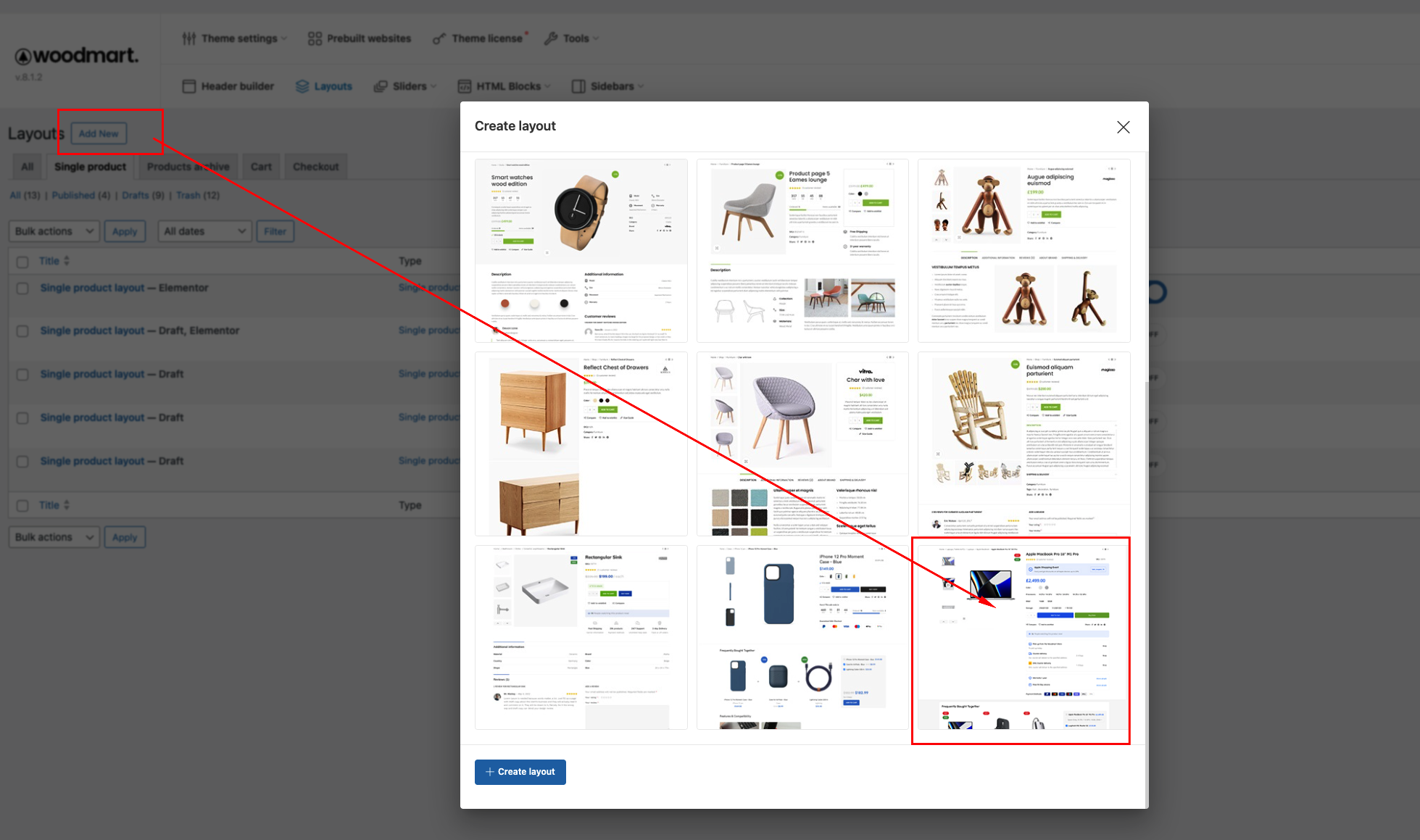Choose the Apple MacBook Pro template
This screenshot has height=840, width=1420.
point(1024,638)
